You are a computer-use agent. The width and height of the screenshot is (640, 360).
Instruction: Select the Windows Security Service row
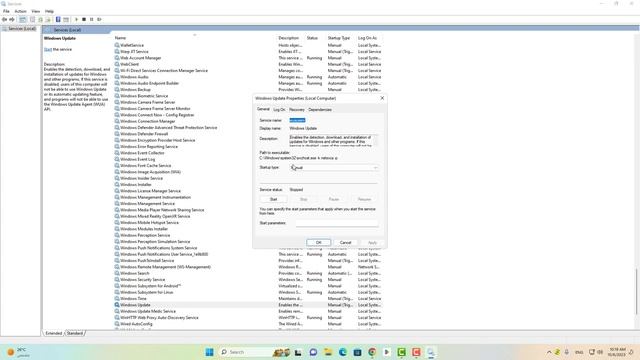pos(248,280)
